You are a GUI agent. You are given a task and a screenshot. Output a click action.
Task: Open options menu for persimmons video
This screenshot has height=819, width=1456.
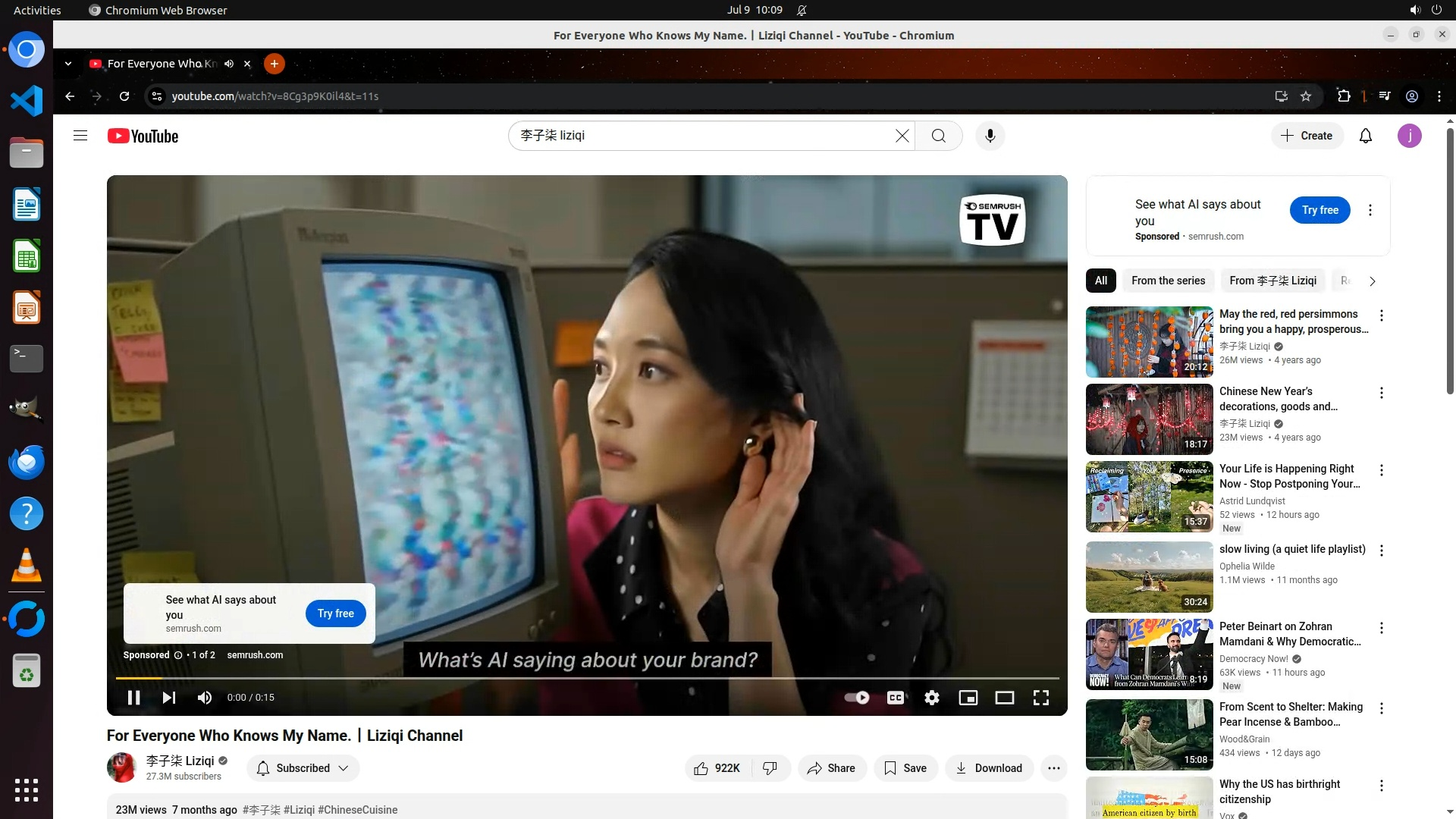(x=1382, y=315)
